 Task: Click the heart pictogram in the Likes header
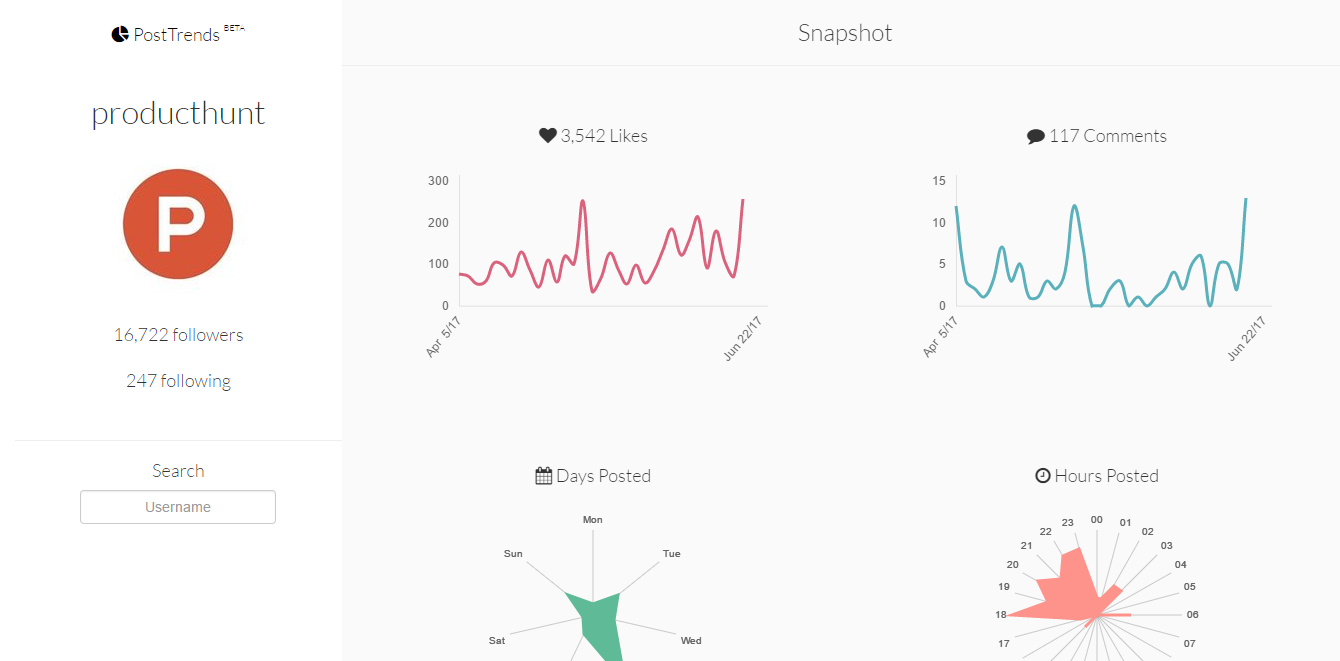546,134
